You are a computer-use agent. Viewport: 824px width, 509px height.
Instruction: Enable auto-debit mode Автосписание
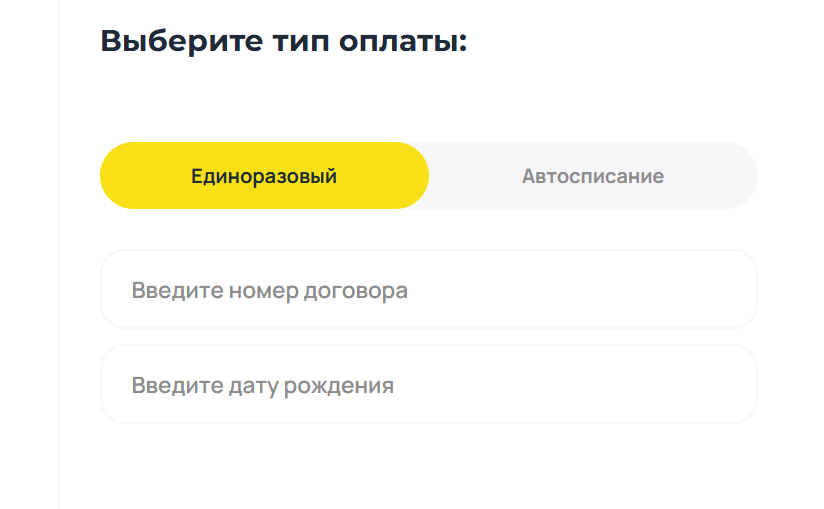pyautogui.click(x=593, y=176)
